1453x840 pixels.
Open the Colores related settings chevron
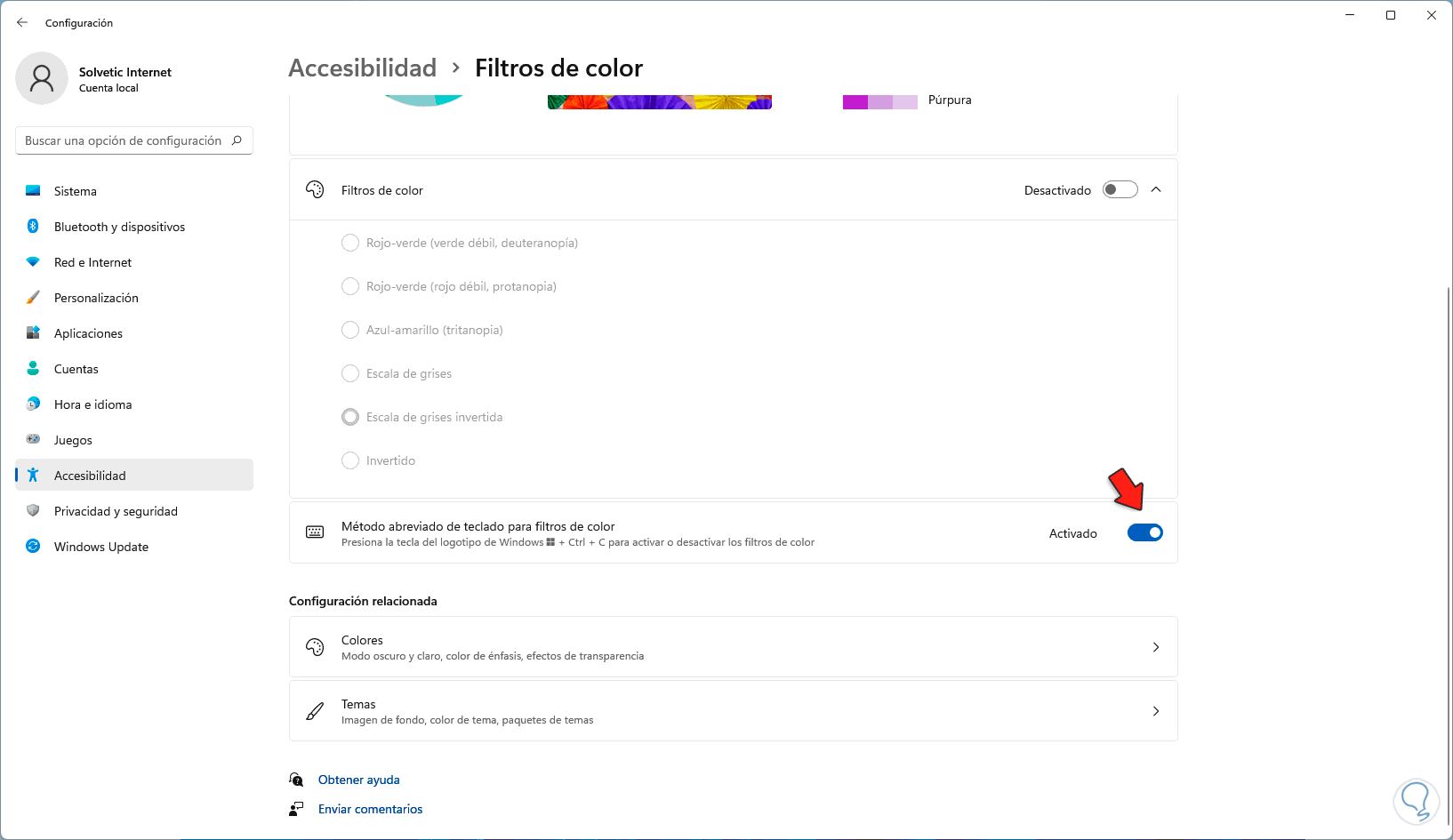[1156, 647]
